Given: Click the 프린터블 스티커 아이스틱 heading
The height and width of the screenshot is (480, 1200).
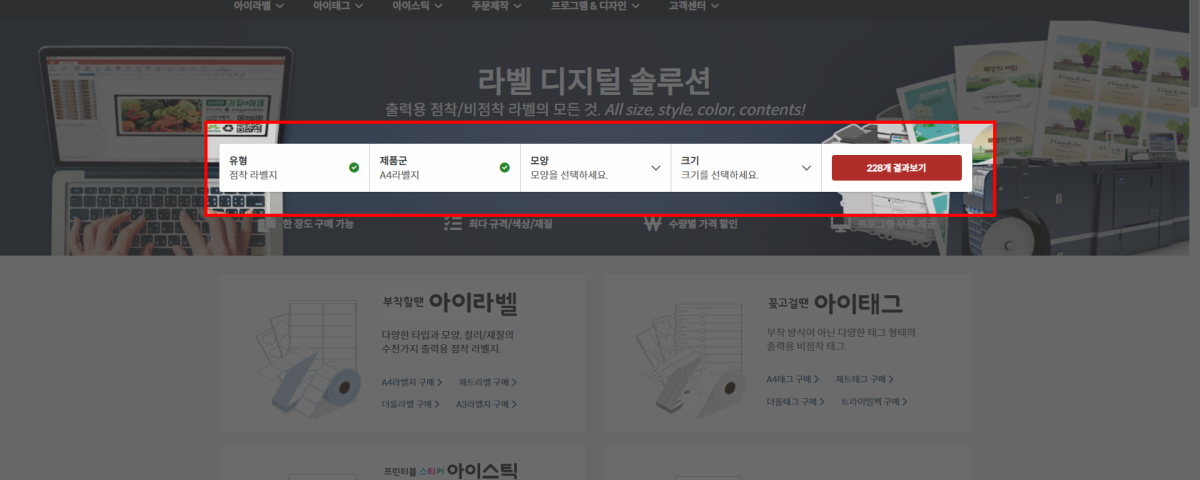Looking at the screenshot, I should [450, 470].
